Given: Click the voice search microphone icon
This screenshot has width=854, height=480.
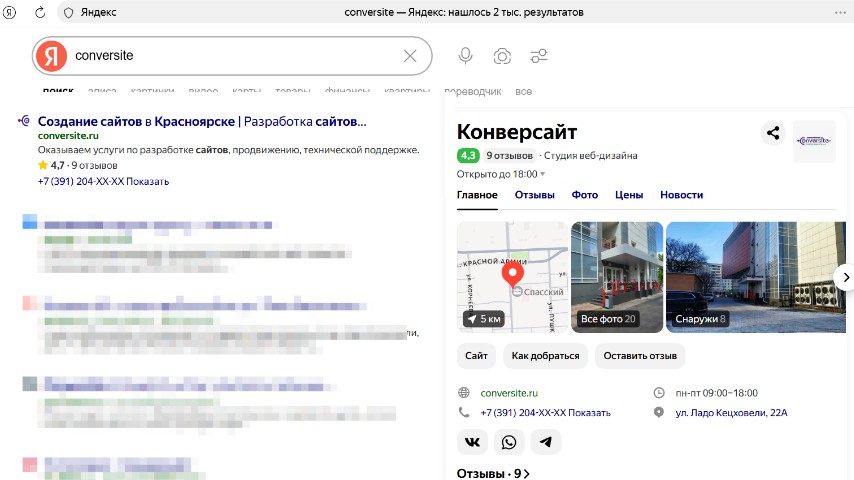Looking at the screenshot, I should (465, 56).
